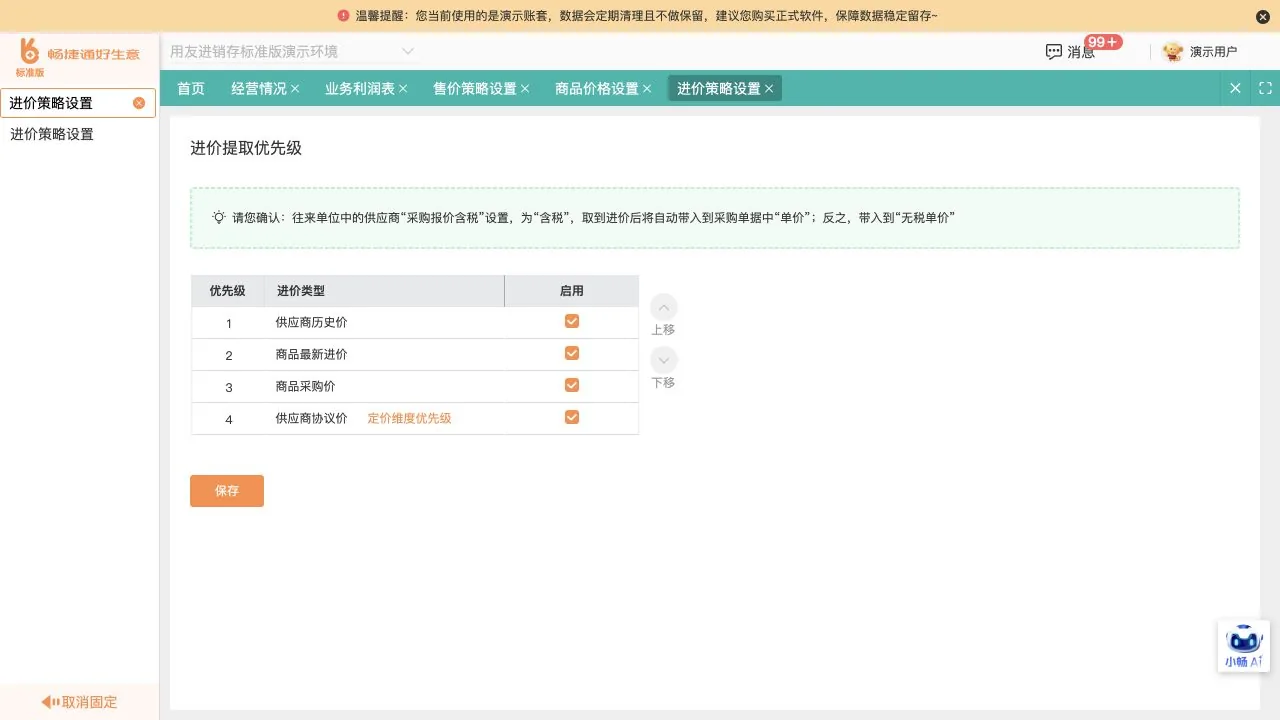
Task: Close the 售价策略设置 tab
Action: [525, 89]
